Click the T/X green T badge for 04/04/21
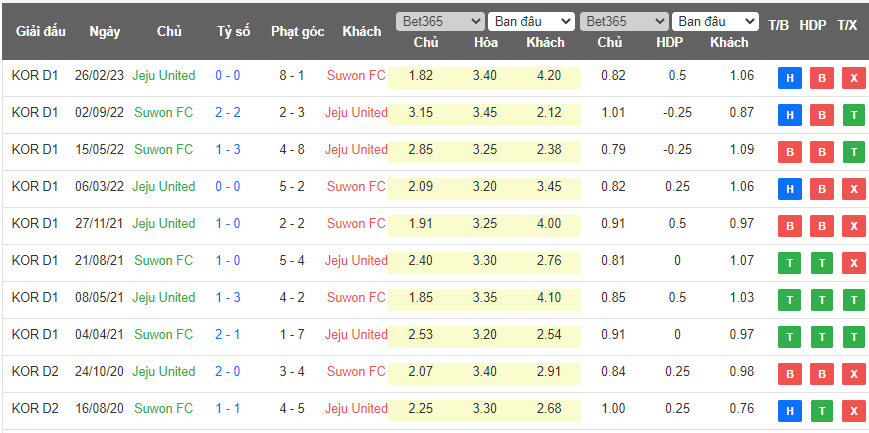The image size is (869, 433). [x=853, y=338]
